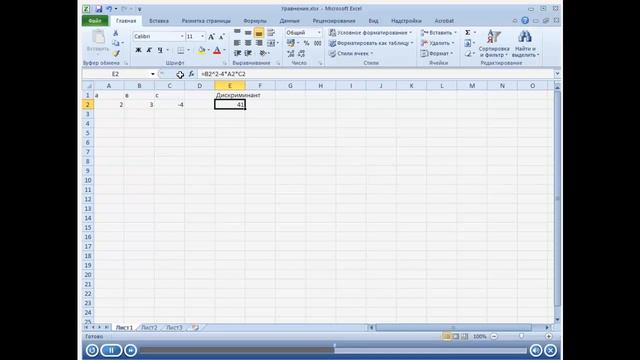Toggle highlighted bottom vertical alignment
The height and width of the screenshot is (360, 640).
pyautogui.click(x=259, y=32)
